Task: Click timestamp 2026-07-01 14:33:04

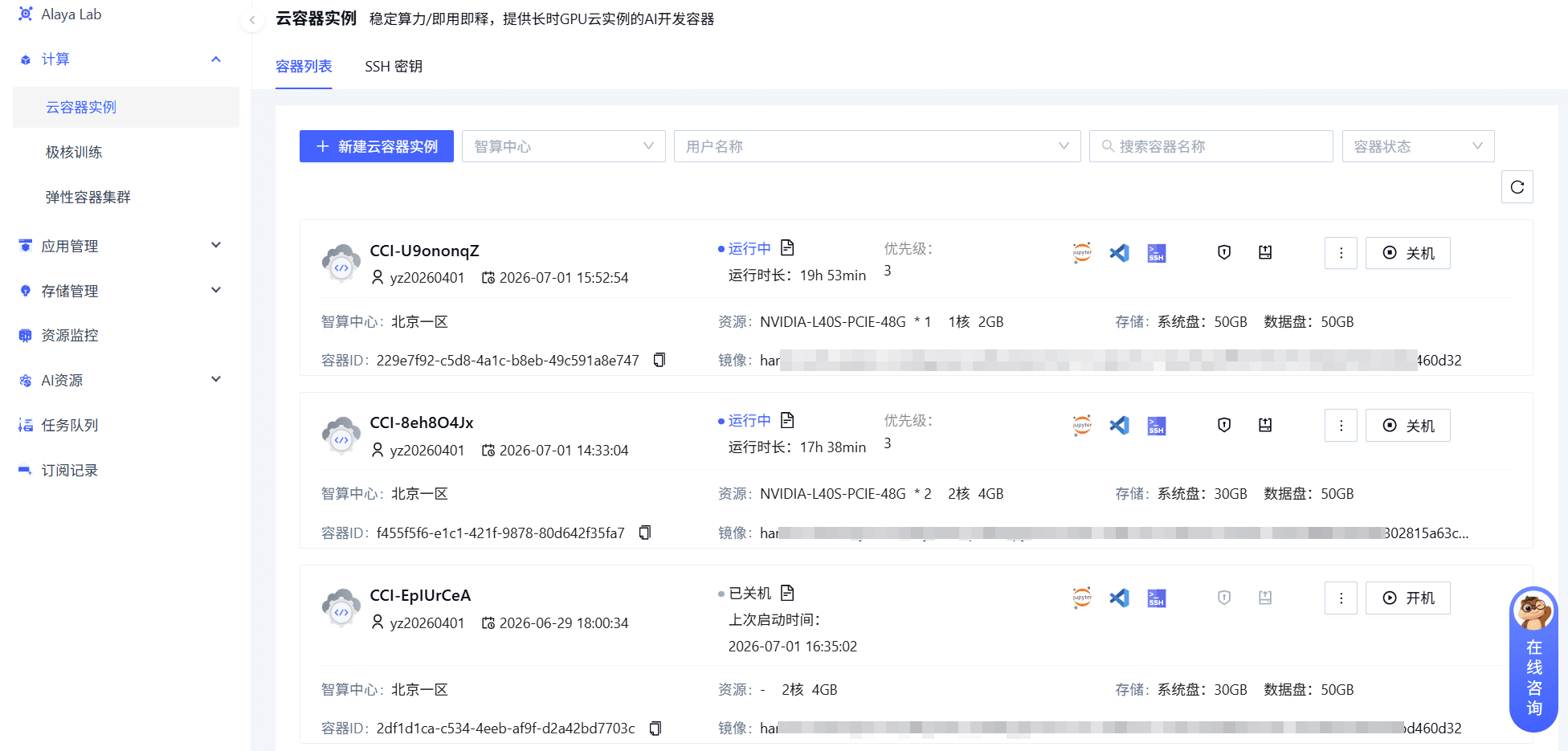Action: click(564, 451)
